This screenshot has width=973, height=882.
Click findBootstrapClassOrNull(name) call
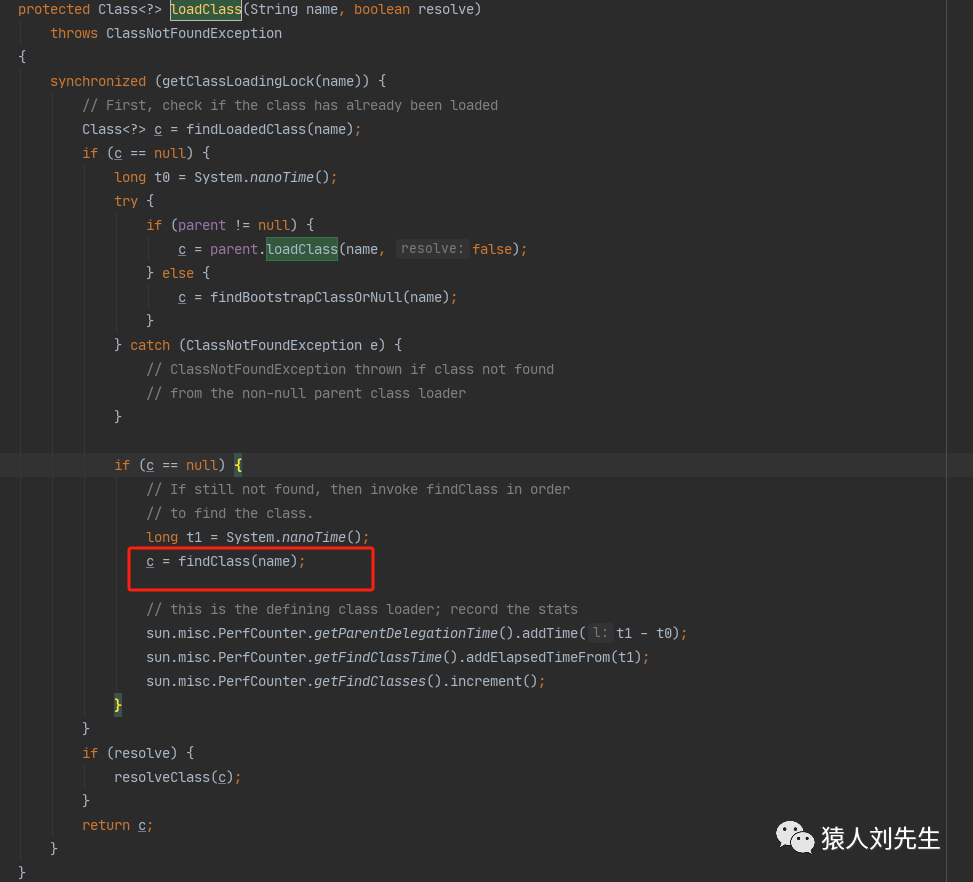pos(330,297)
